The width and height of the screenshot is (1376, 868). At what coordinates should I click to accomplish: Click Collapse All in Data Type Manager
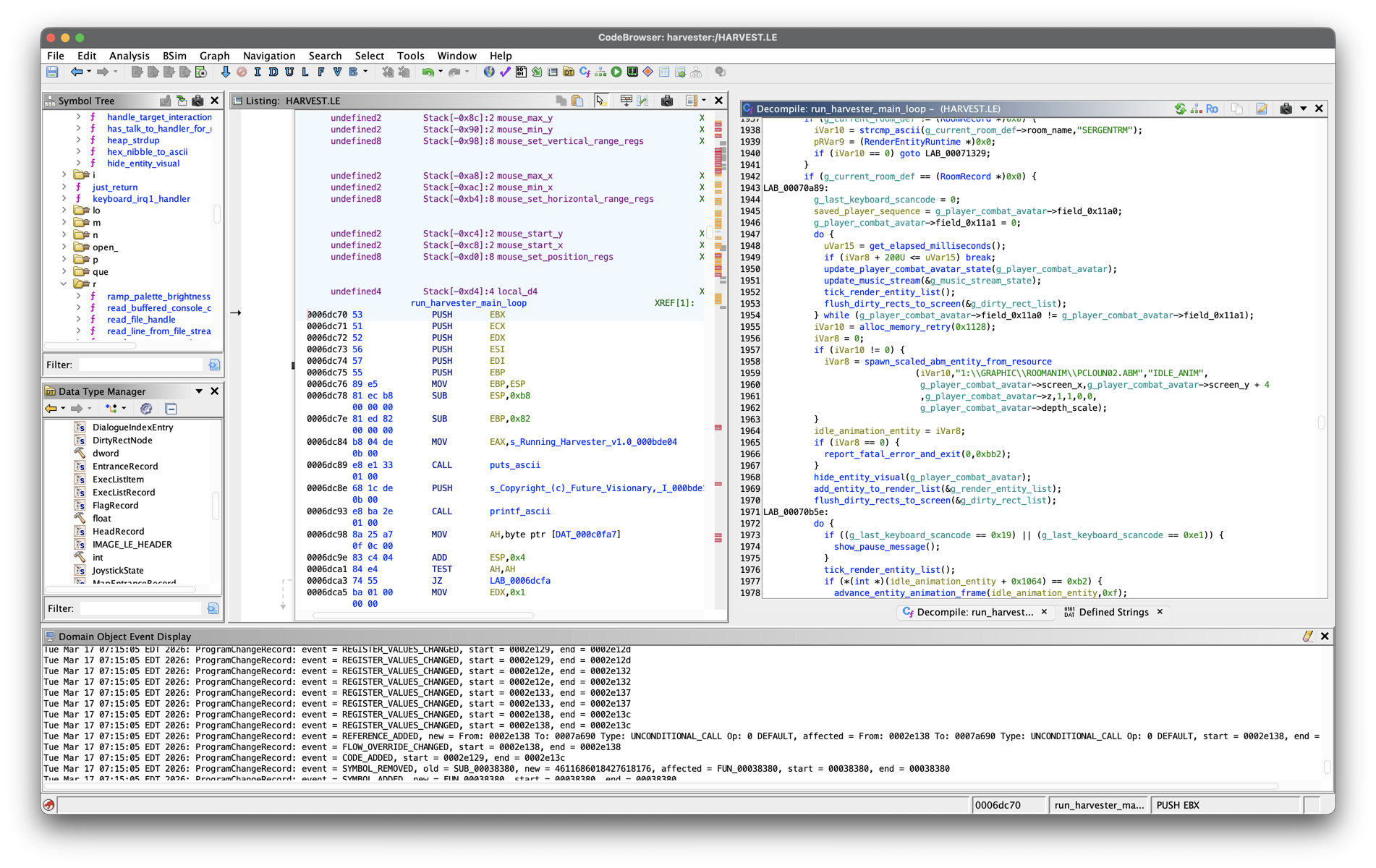pos(171,409)
